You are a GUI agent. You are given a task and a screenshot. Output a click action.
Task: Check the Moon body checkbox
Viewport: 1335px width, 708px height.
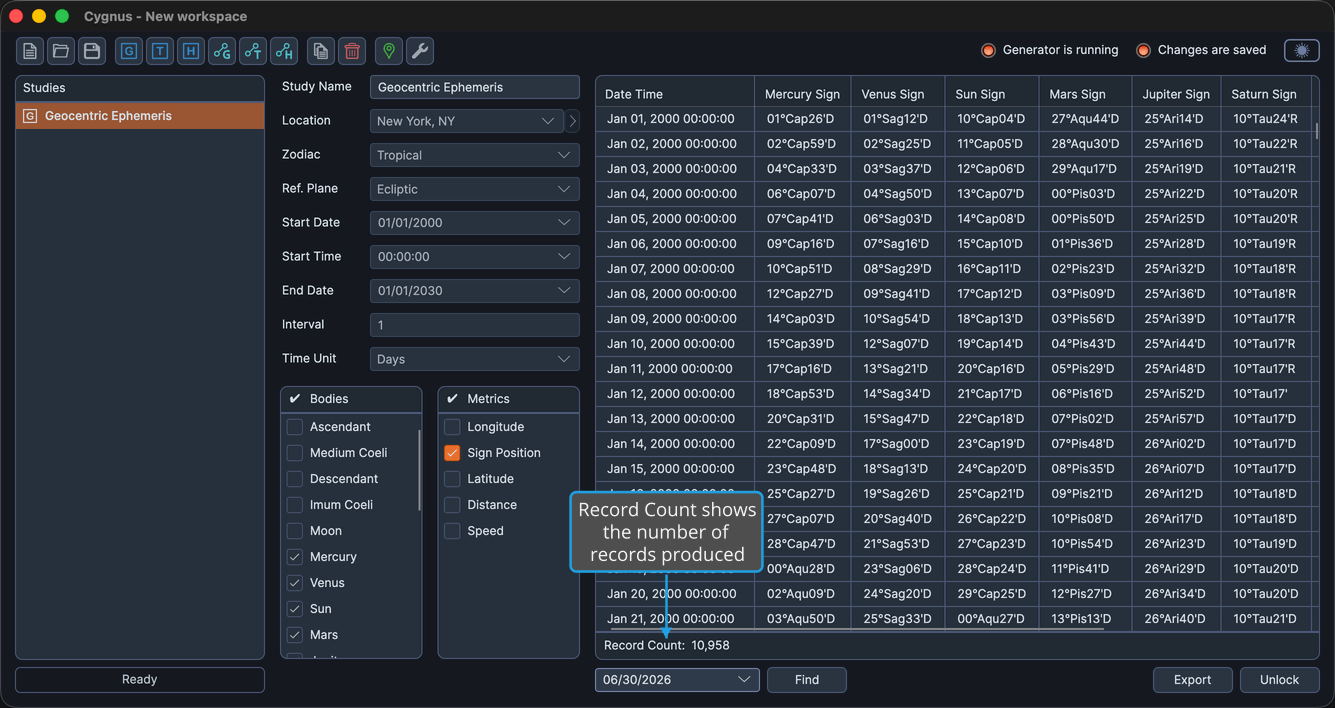click(x=295, y=531)
